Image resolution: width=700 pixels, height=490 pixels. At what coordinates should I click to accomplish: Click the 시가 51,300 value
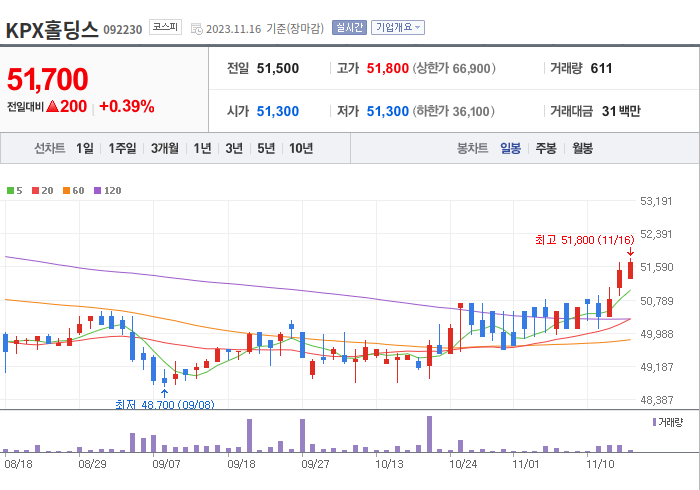coord(278,111)
